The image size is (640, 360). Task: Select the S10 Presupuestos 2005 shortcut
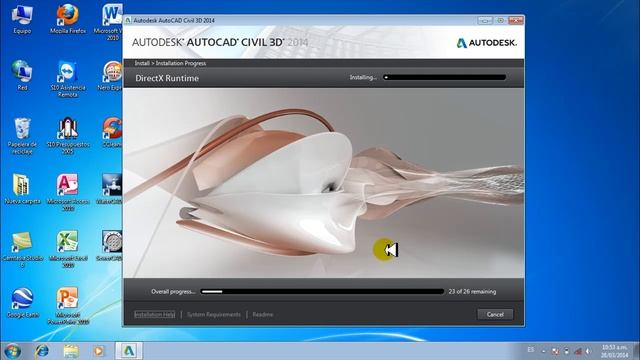coord(68,136)
